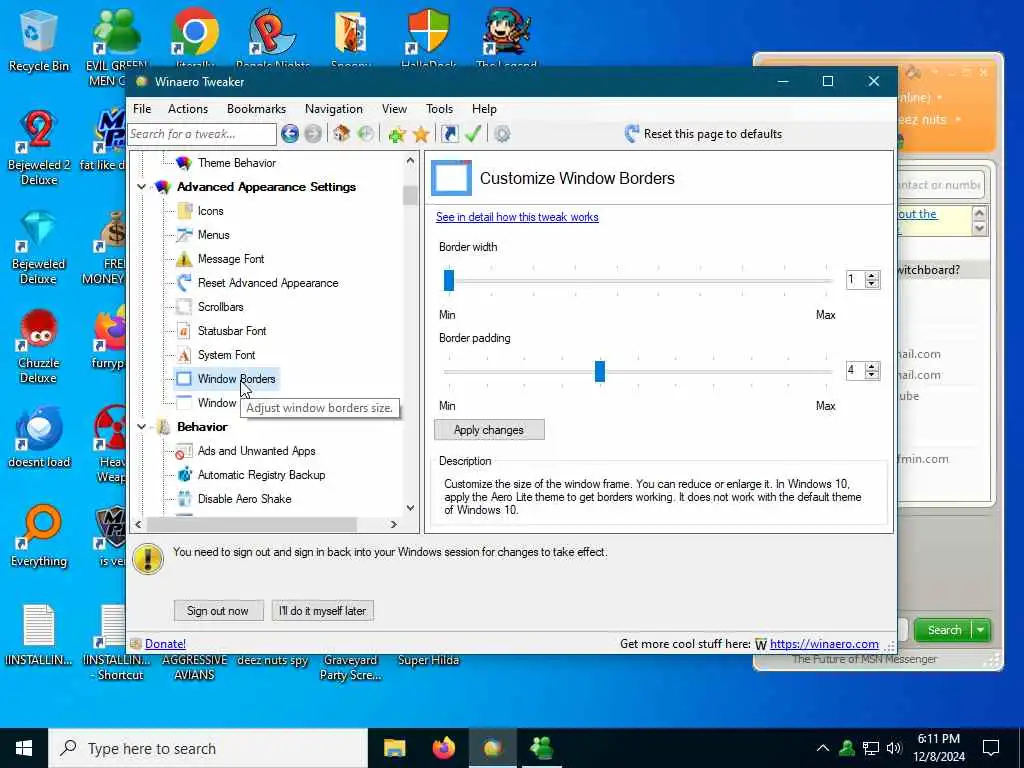Open the Windows Start button
Screen dimensions: 1024x768
click(24, 748)
